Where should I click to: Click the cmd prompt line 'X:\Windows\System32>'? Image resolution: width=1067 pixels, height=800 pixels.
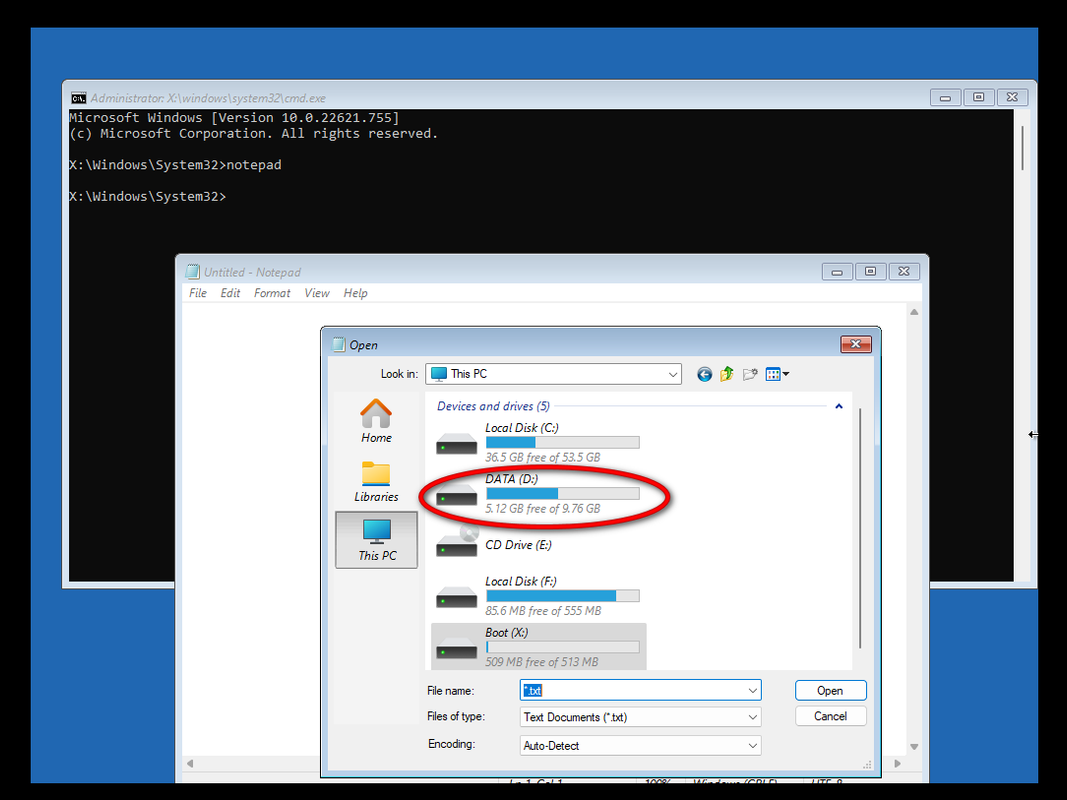(x=147, y=197)
